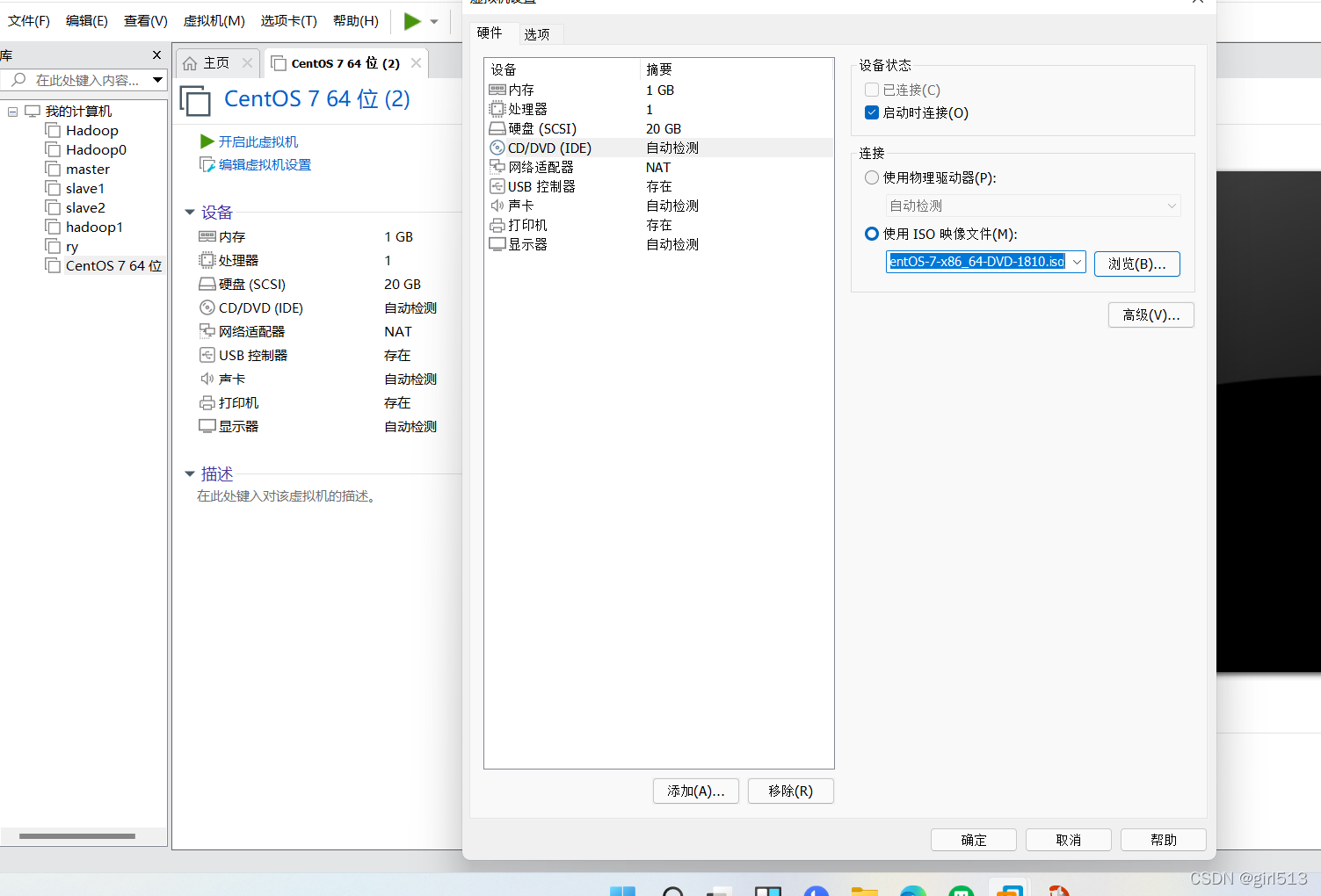Collapse the 描述 section on VM page
Viewport: 1321px width, 896px height.
tap(189, 474)
